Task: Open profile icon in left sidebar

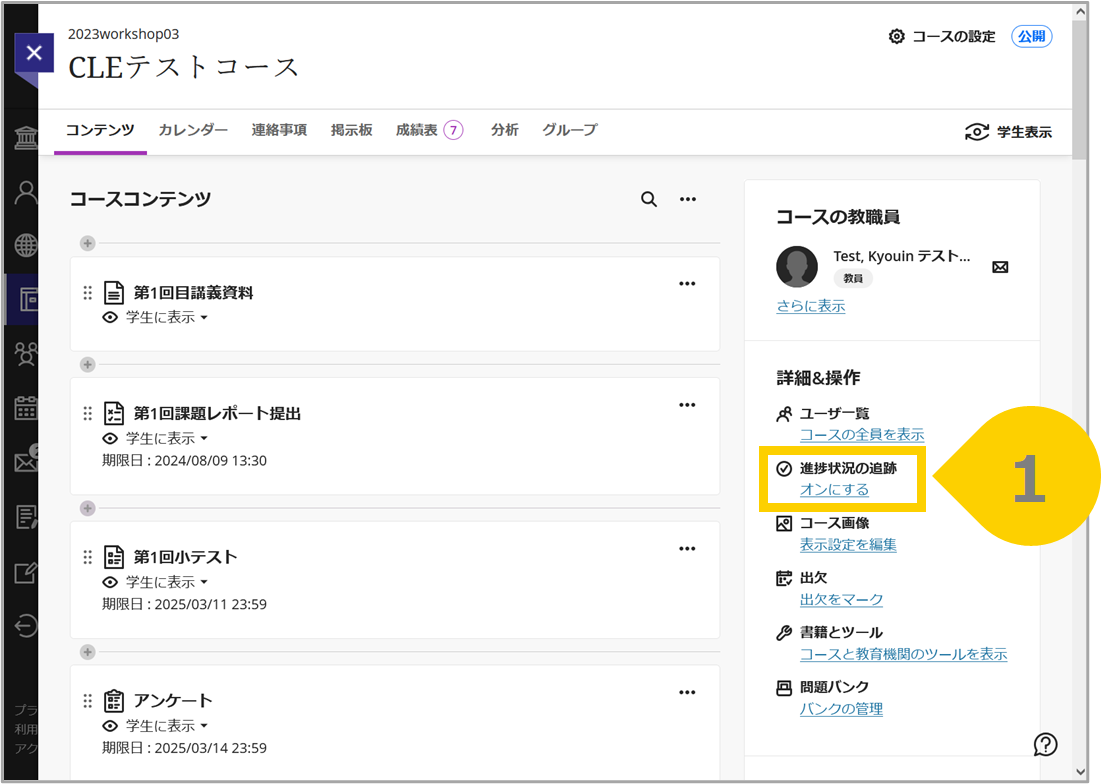Action: pos(26,192)
